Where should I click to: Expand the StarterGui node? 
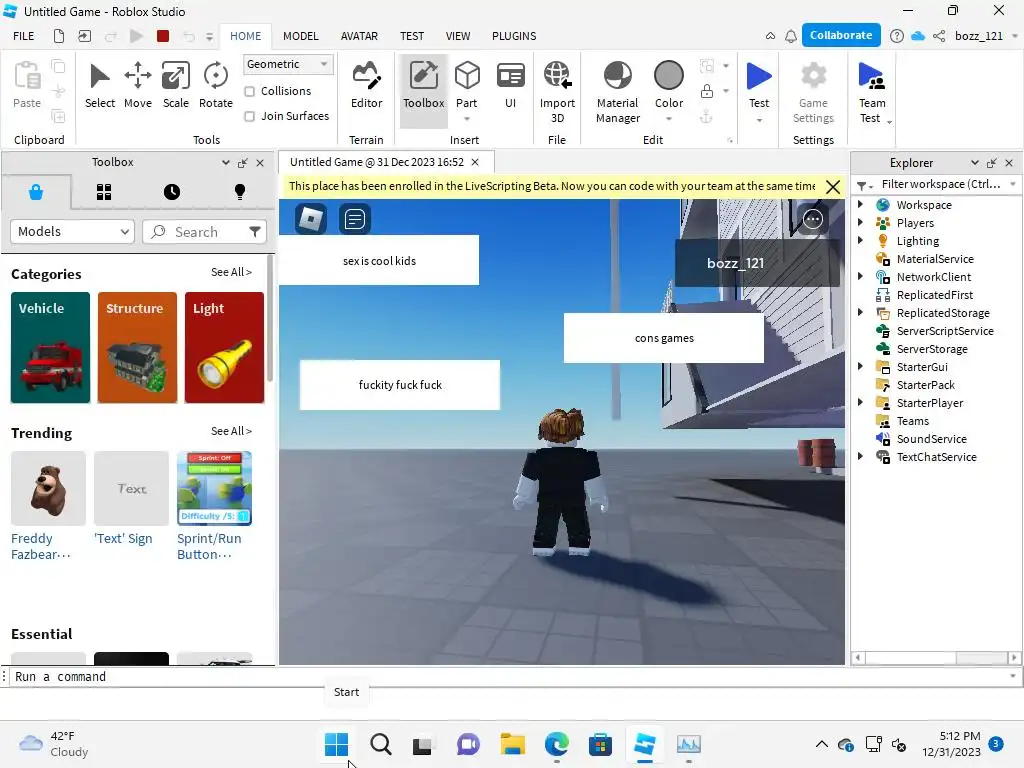click(861, 366)
